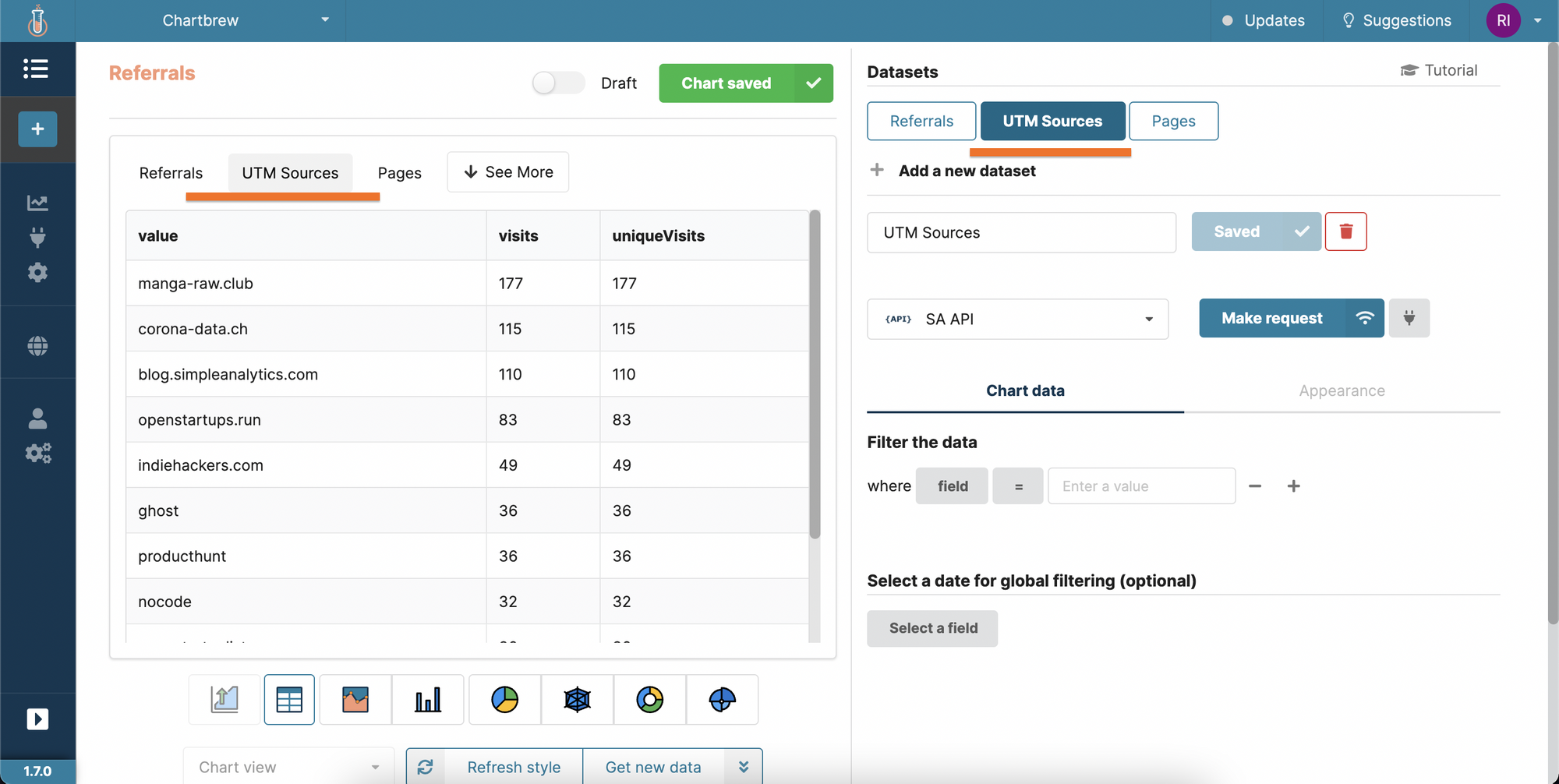Click the UTM Sources dataset name field

pos(1021,232)
